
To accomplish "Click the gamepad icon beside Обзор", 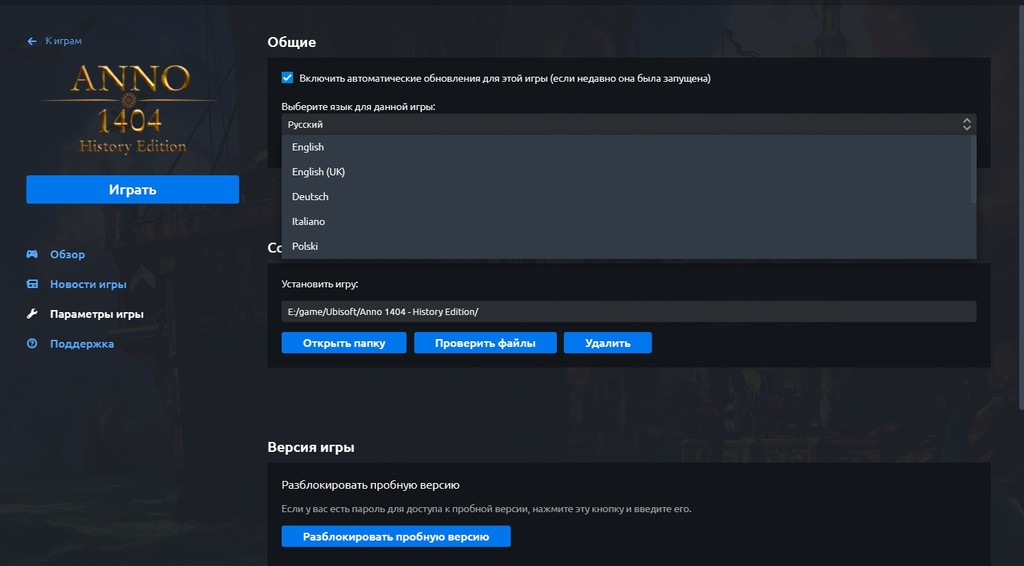I will [32, 254].
